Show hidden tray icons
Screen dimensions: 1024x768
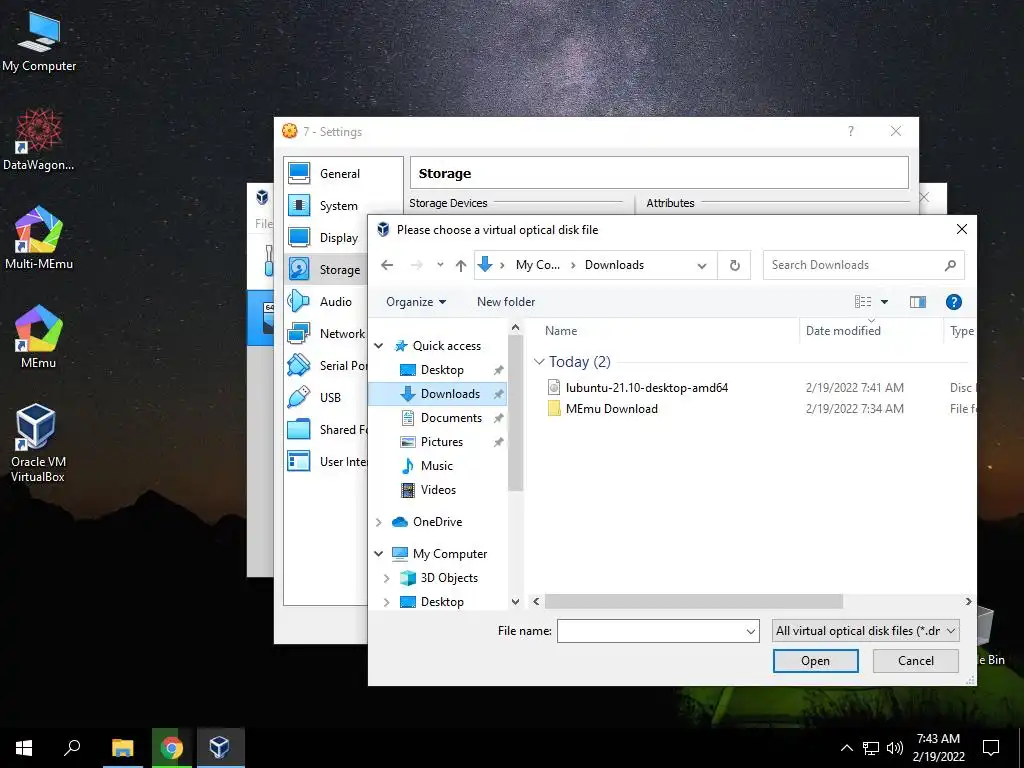(x=846, y=748)
